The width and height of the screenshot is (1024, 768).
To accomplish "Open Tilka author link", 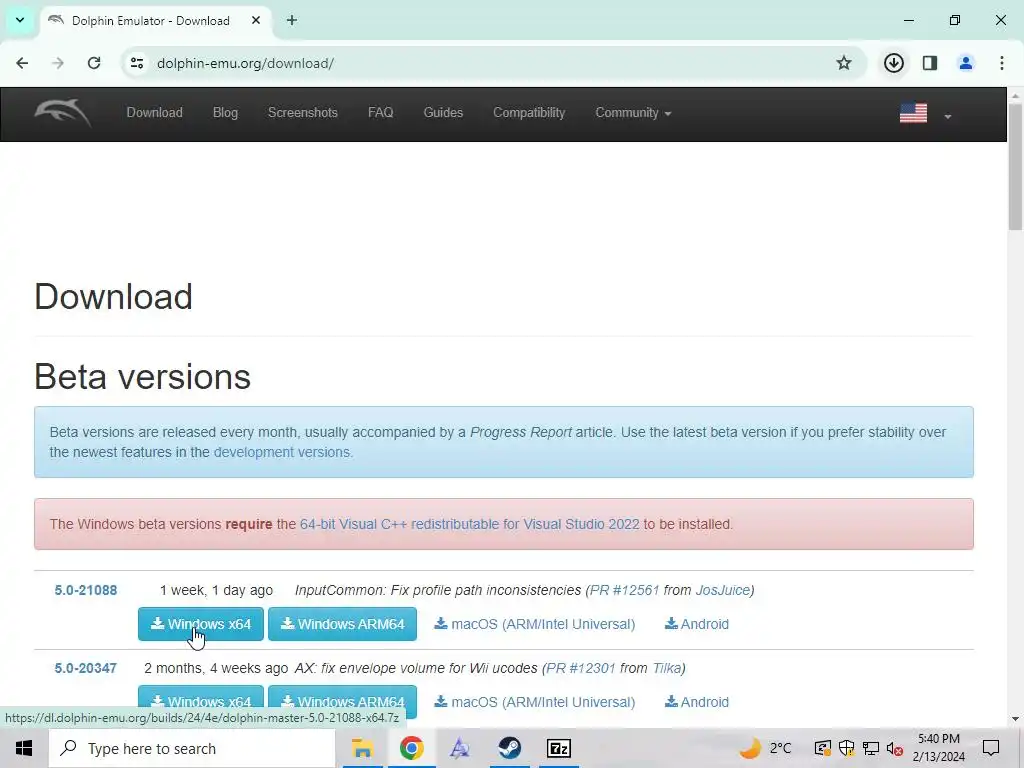I will (x=667, y=669).
